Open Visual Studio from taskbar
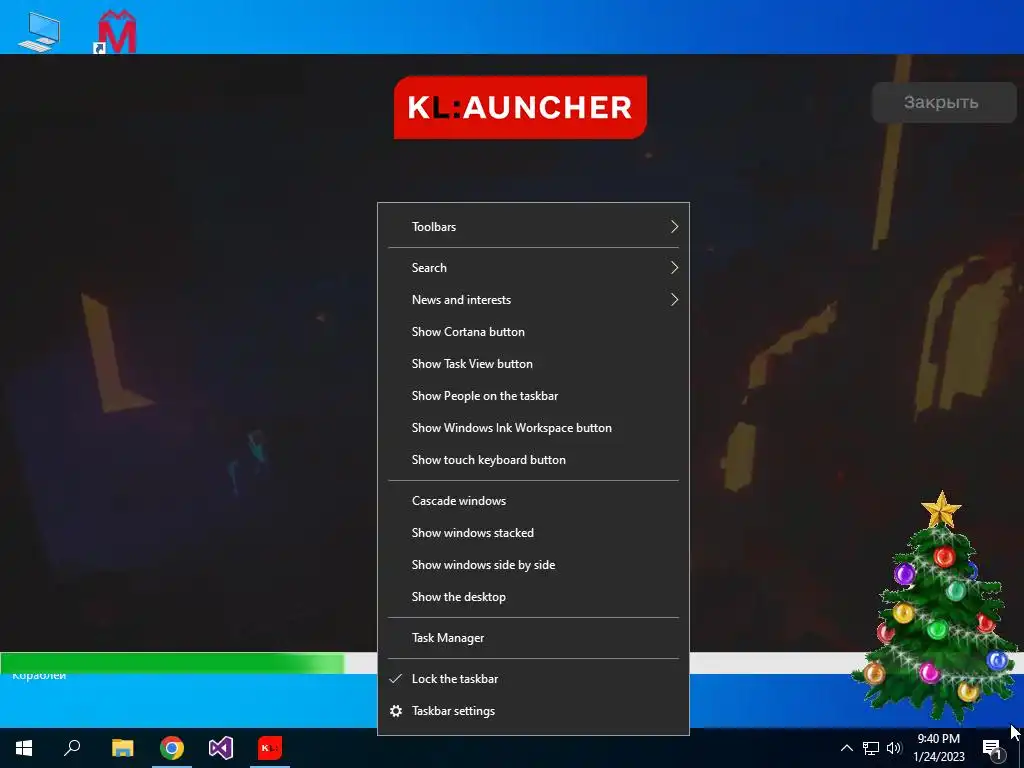The height and width of the screenshot is (768, 1024). (x=221, y=748)
